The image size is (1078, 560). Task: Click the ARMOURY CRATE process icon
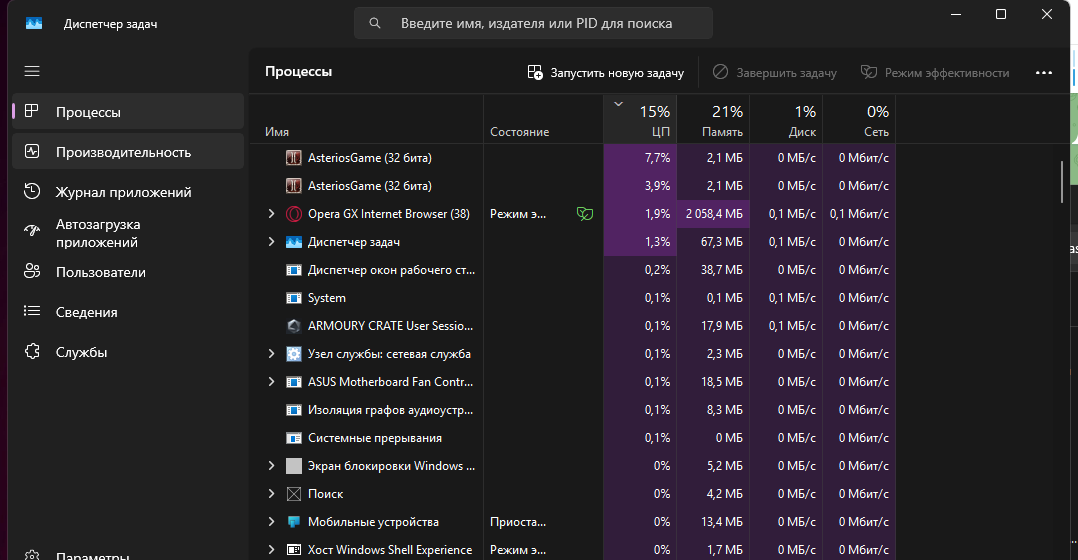(294, 326)
